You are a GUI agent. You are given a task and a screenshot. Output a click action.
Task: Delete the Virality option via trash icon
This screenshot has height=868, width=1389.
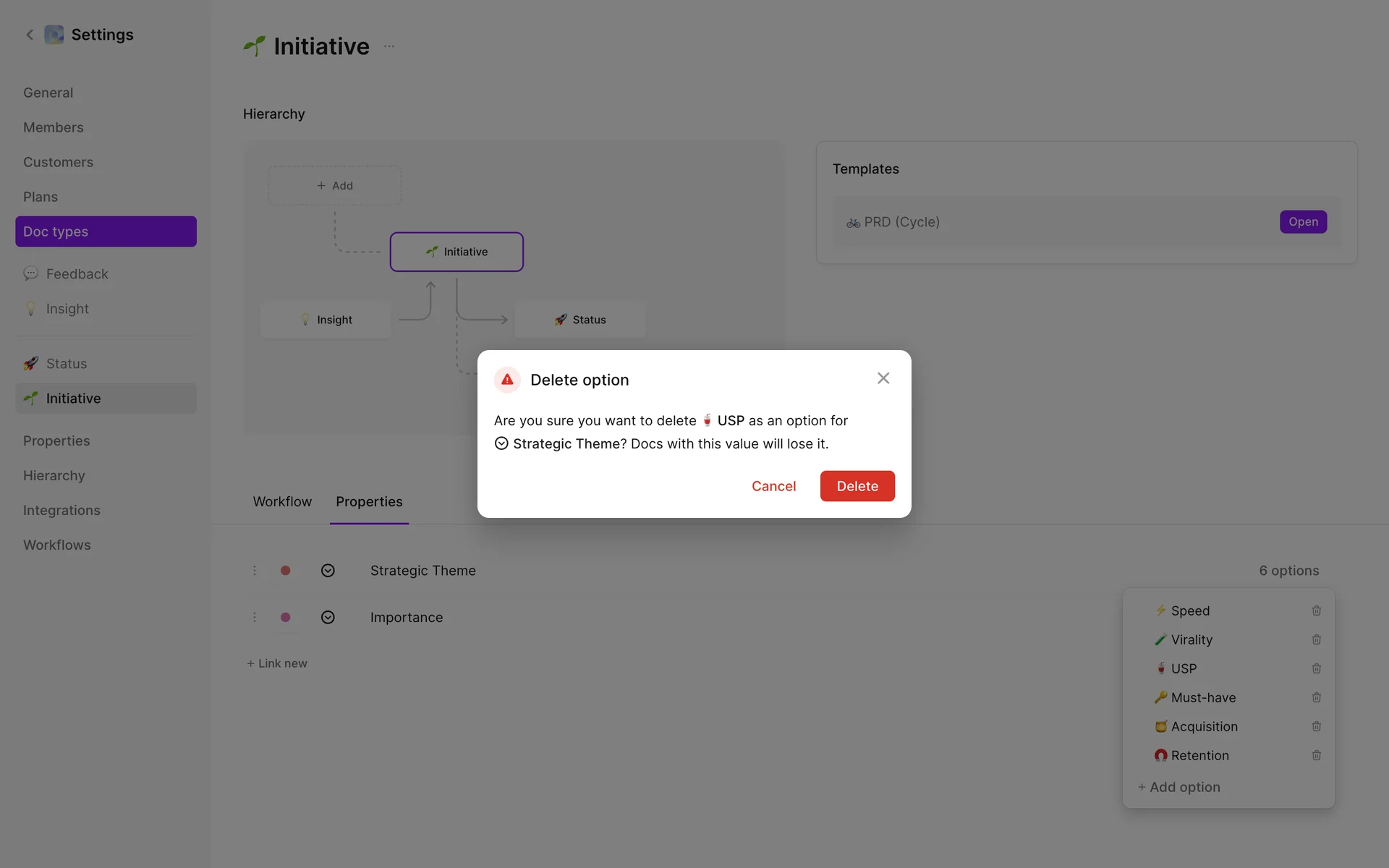pos(1316,639)
